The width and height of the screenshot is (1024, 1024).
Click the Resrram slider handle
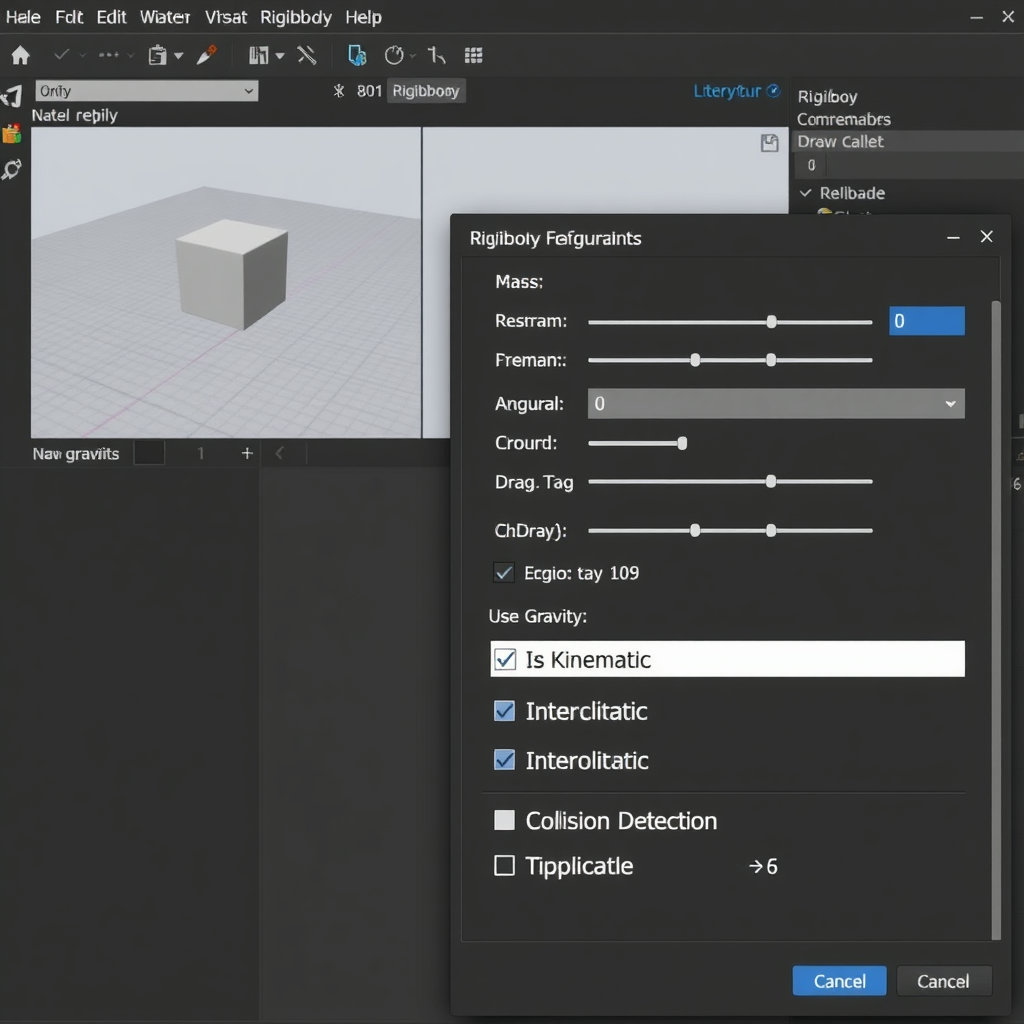pos(771,322)
